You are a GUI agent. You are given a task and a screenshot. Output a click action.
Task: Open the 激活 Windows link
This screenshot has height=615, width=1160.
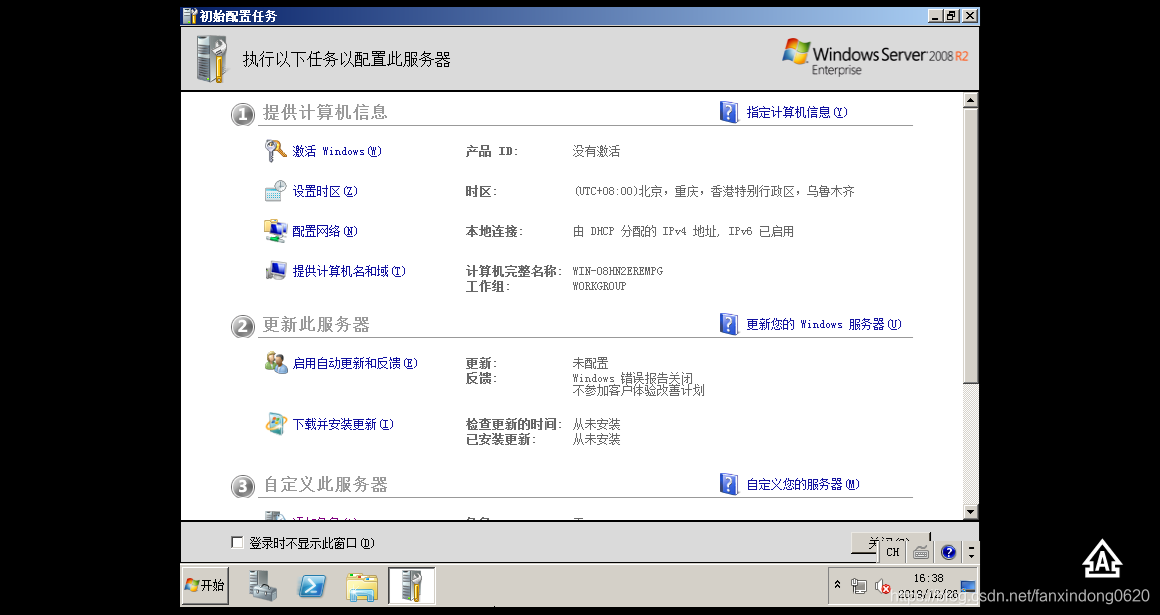tap(337, 151)
